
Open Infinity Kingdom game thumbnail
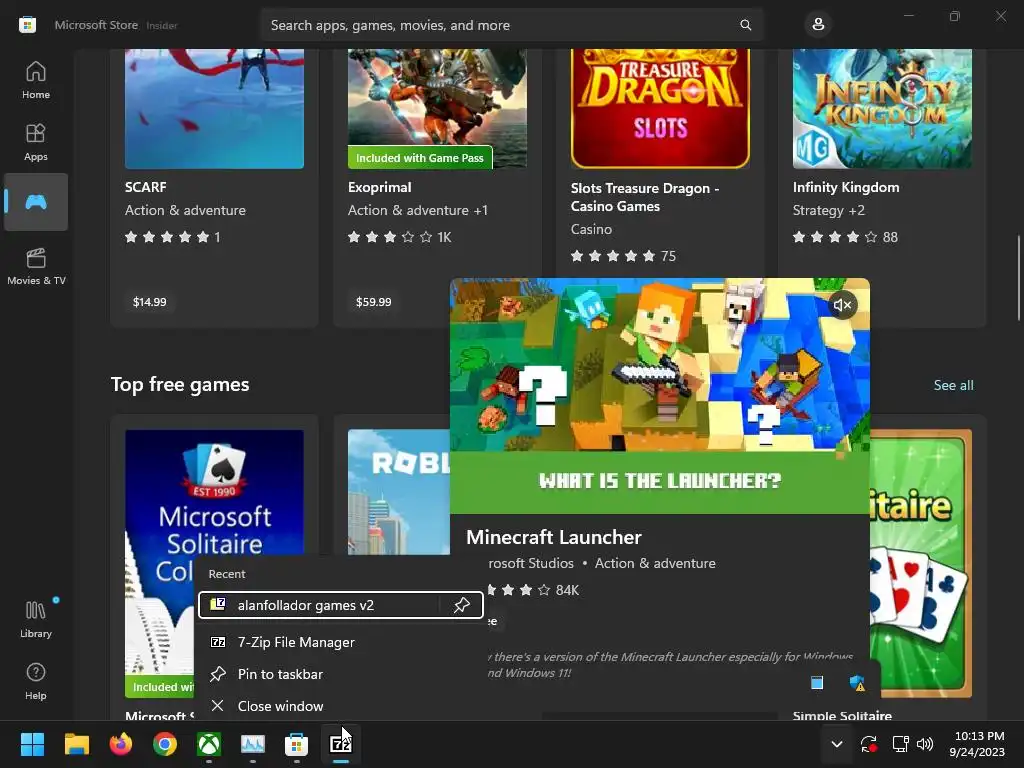(882, 108)
